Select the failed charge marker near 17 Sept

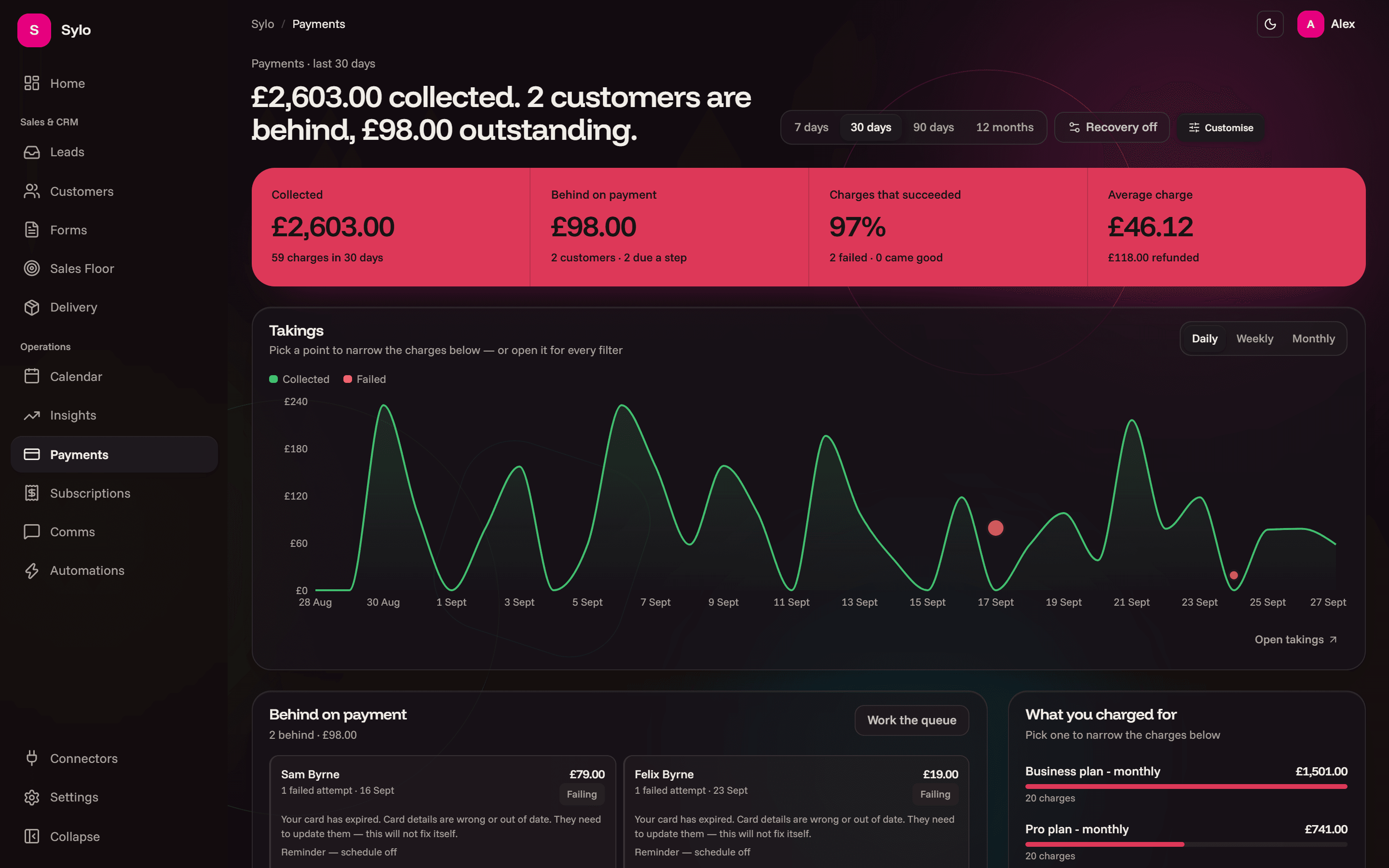coord(996,528)
